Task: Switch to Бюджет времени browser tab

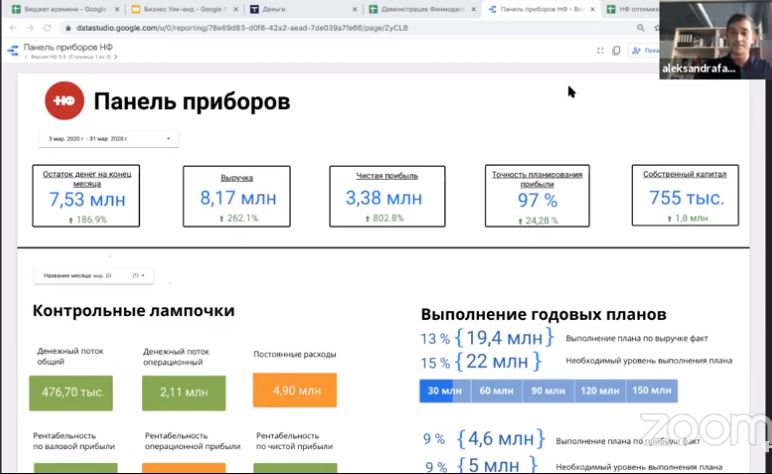Action: [x=64, y=9]
